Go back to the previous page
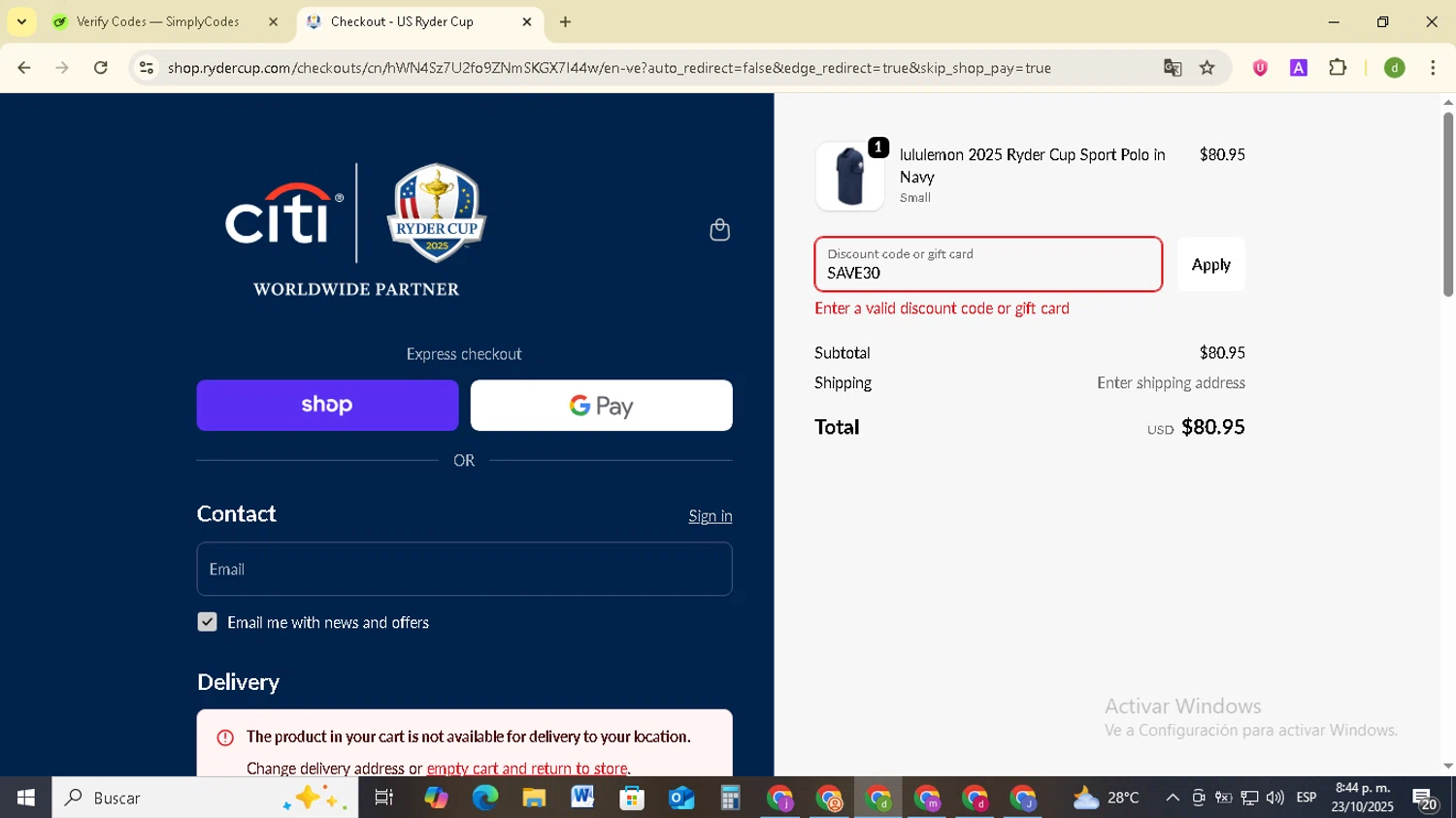Image resolution: width=1456 pixels, height=818 pixels. (x=24, y=68)
